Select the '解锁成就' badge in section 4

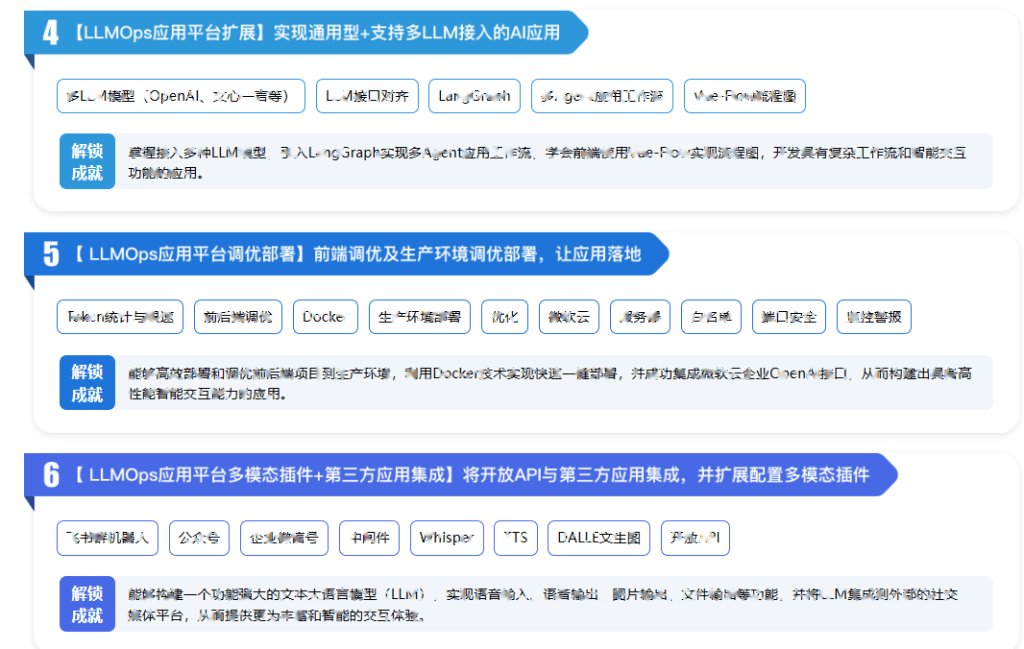[89, 161]
